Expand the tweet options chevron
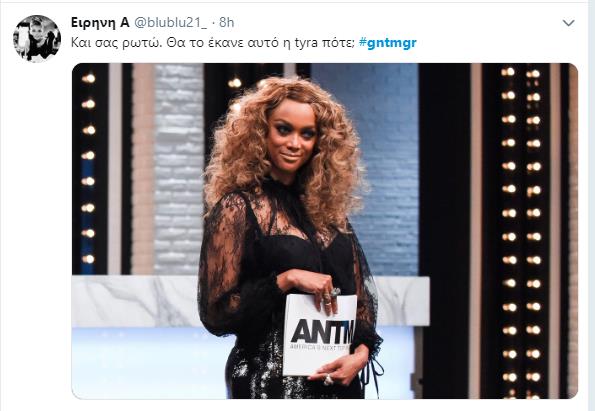The image size is (595, 411). coord(568,23)
